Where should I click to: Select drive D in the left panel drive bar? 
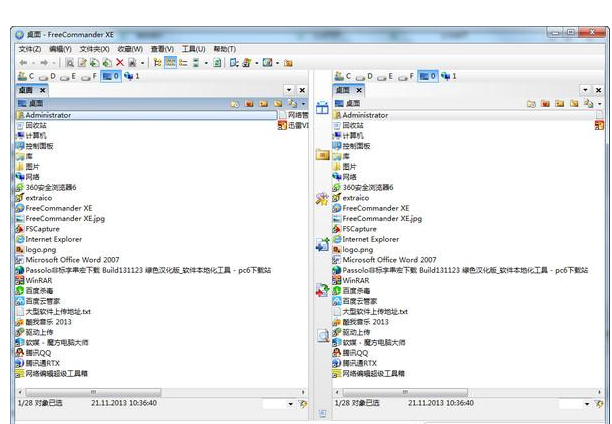48,76
